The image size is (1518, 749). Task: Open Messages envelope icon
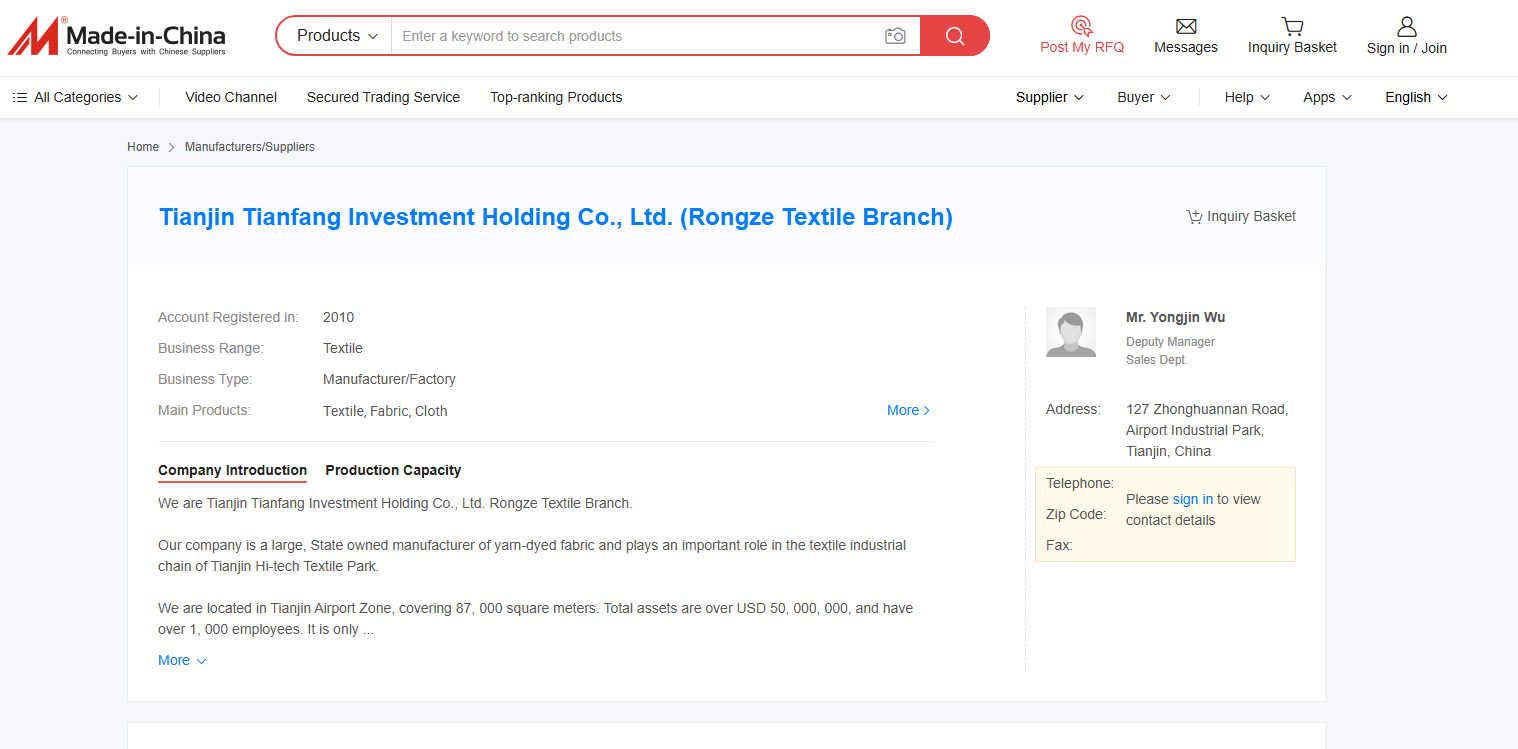click(x=1185, y=26)
